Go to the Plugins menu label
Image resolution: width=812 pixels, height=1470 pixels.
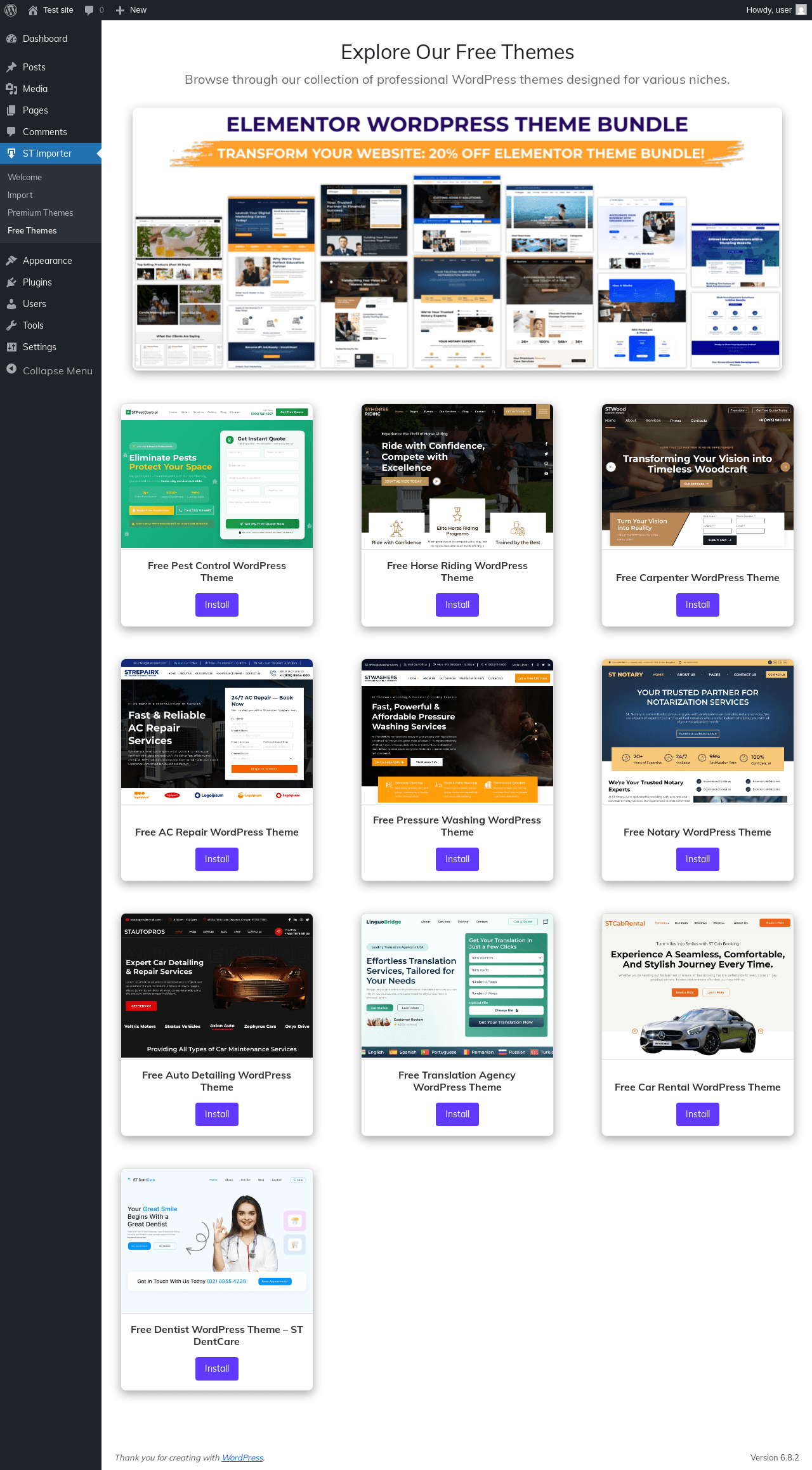pos(37,282)
